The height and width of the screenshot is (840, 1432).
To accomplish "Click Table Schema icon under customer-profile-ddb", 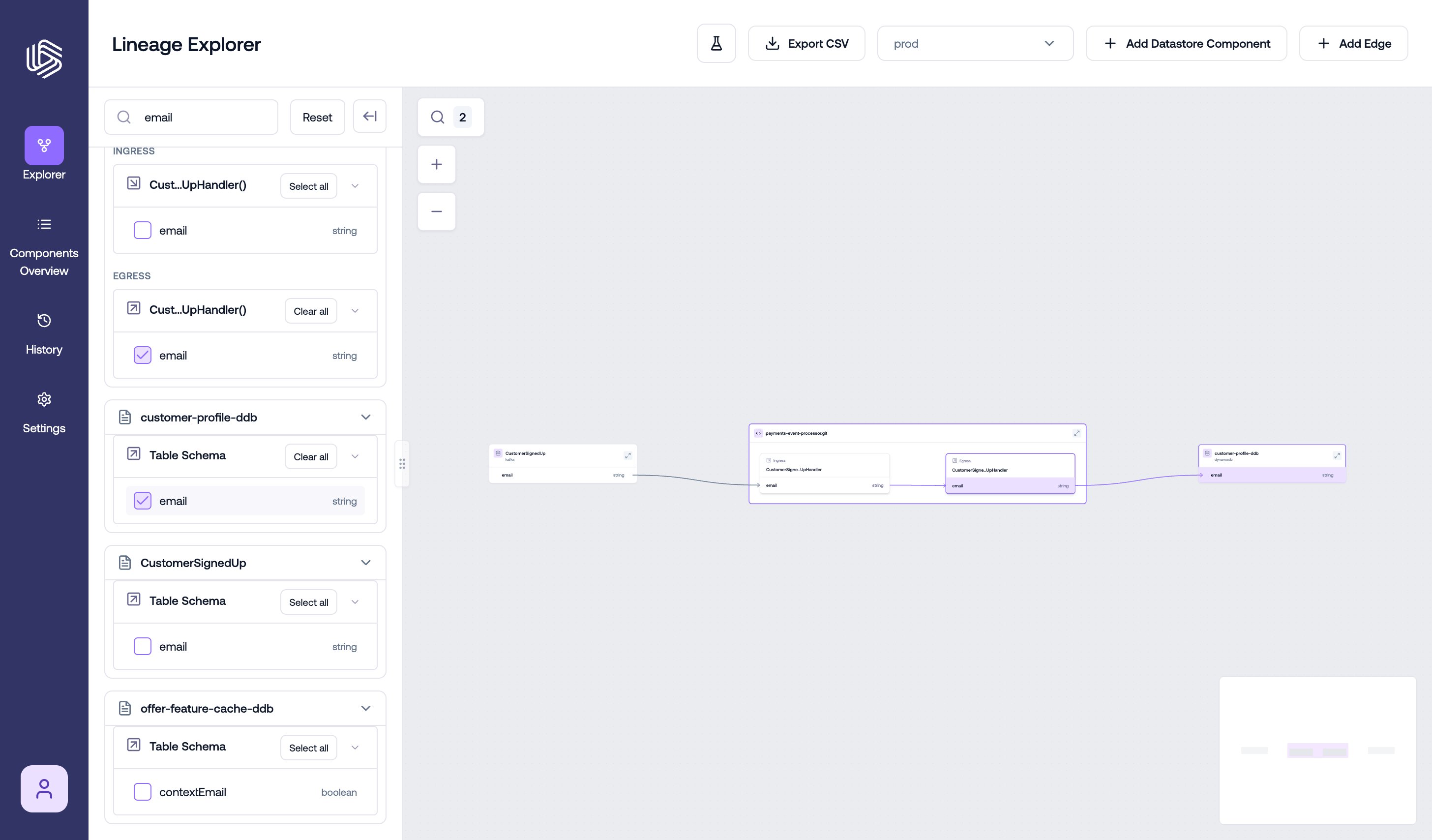I will pyautogui.click(x=134, y=453).
